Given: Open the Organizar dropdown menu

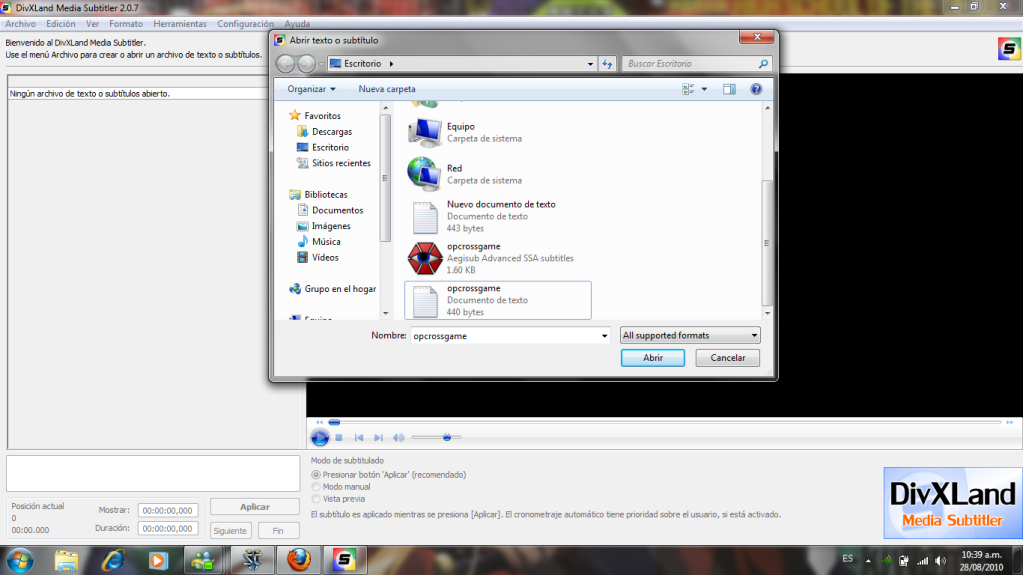Looking at the screenshot, I should [311, 89].
